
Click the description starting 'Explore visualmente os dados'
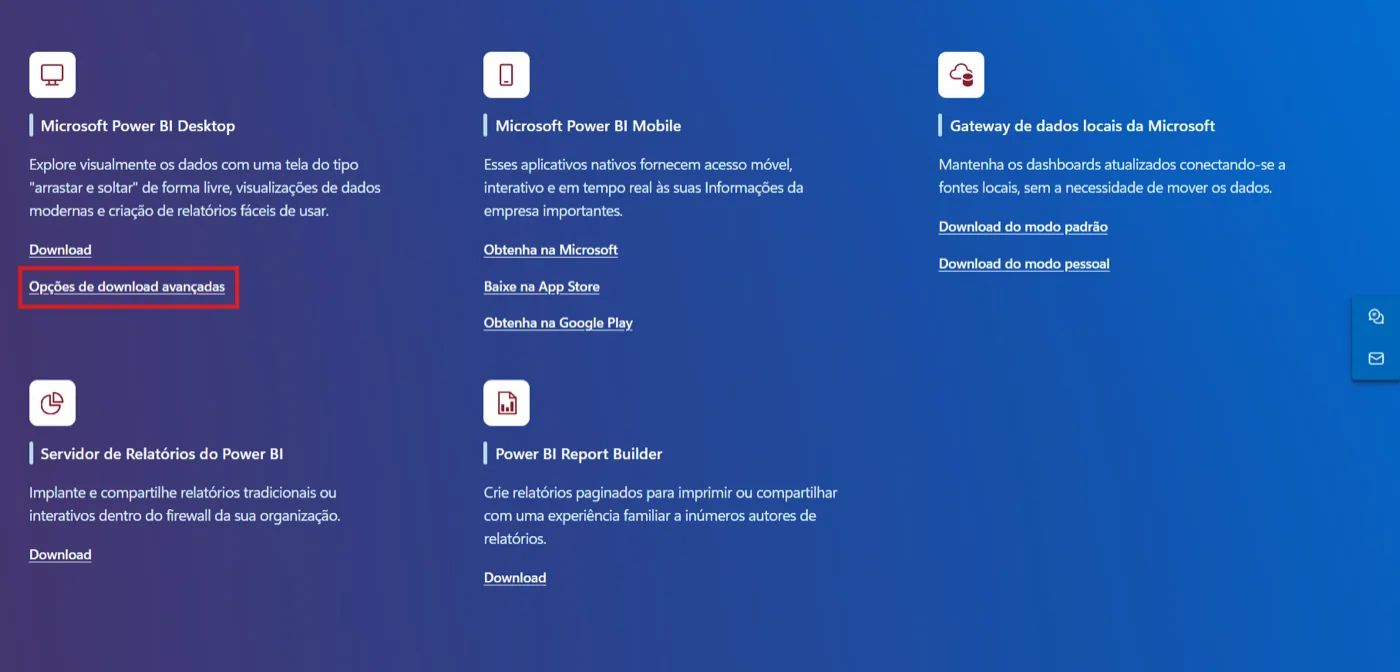click(205, 187)
